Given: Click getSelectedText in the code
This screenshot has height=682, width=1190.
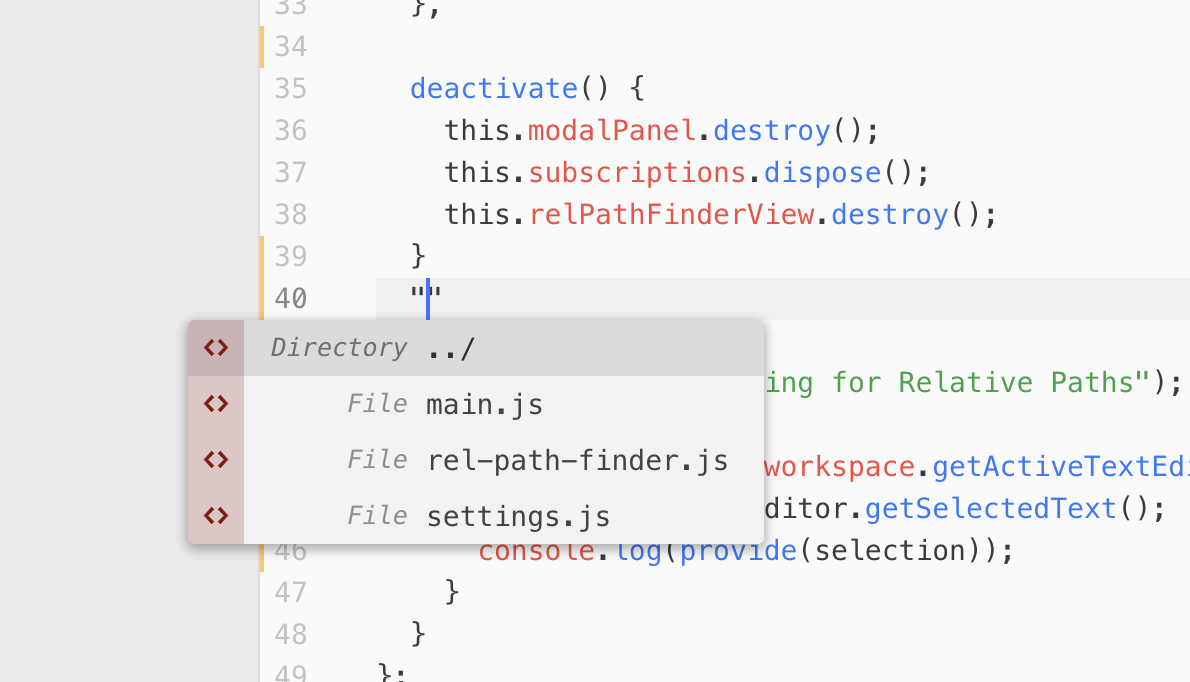Looking at the screenshot, I should (989, 508).
